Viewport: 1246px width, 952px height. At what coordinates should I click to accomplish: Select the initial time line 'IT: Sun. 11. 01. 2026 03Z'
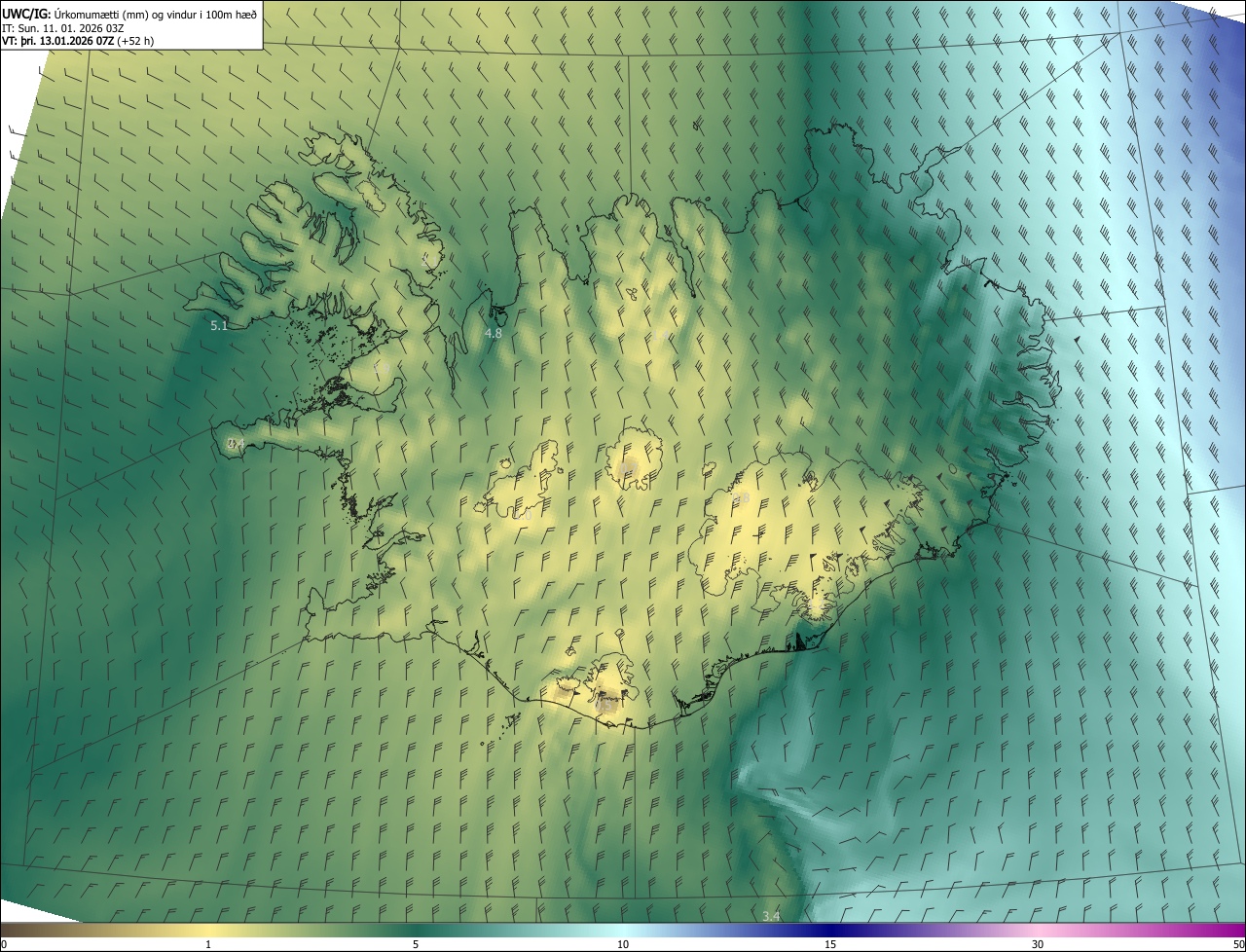pos(64,27)
